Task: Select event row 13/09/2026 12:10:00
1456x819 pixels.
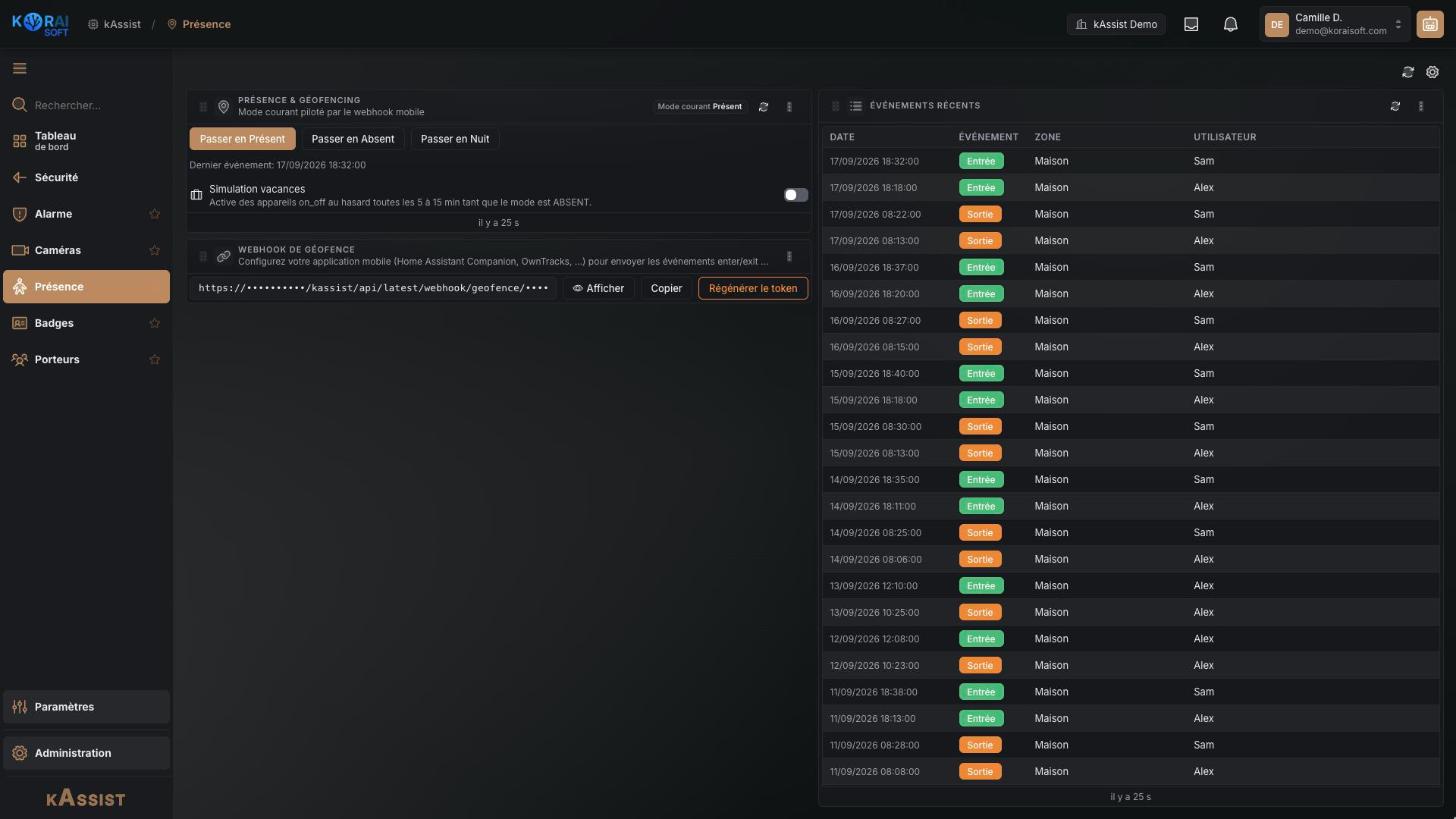Action: (1130, 586)
